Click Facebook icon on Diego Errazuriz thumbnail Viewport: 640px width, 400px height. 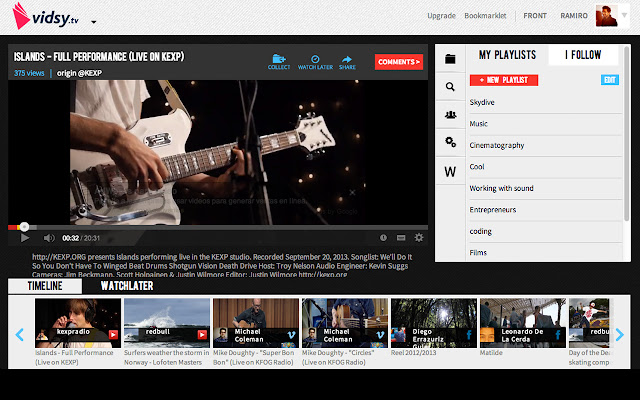click(469, 335)
